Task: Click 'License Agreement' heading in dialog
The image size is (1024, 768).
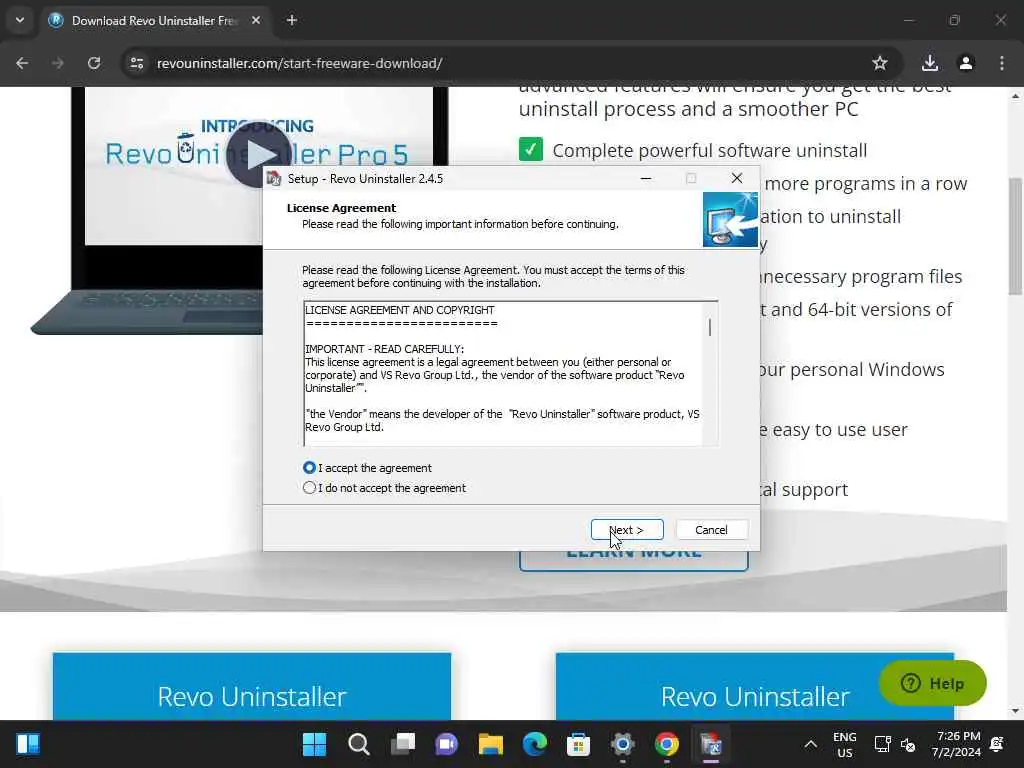Action: (341, 208)
